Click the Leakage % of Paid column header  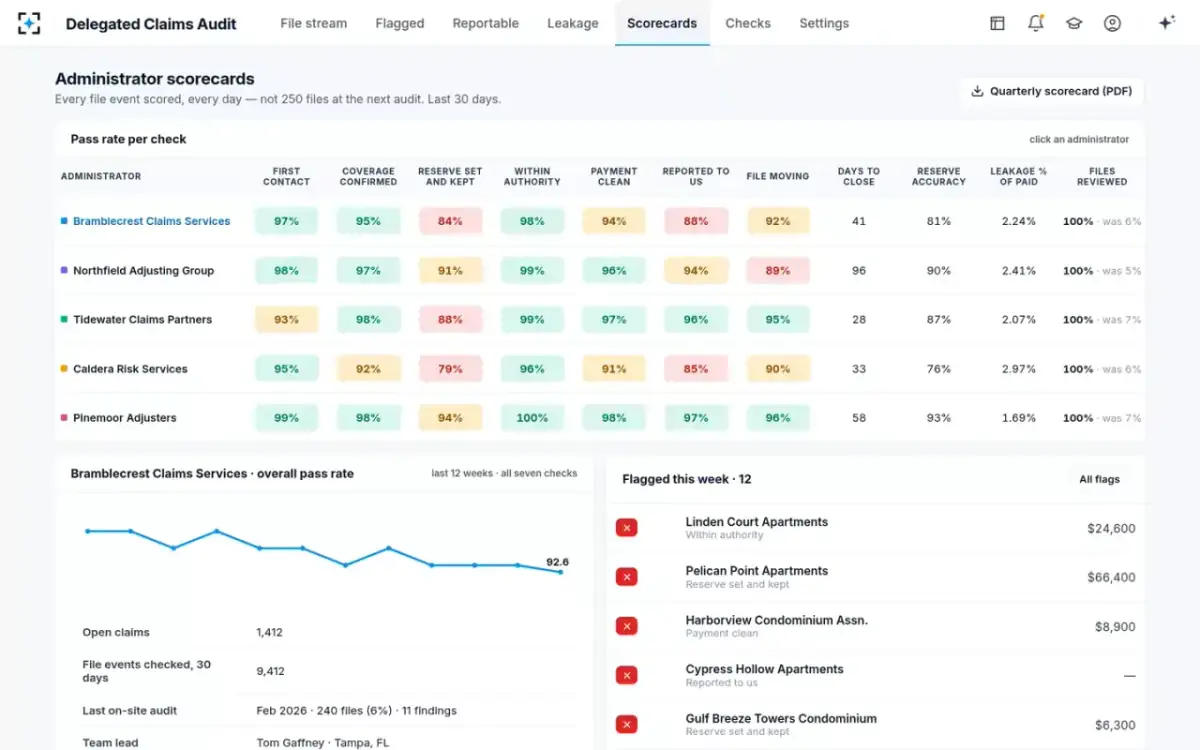[1019, 176]
